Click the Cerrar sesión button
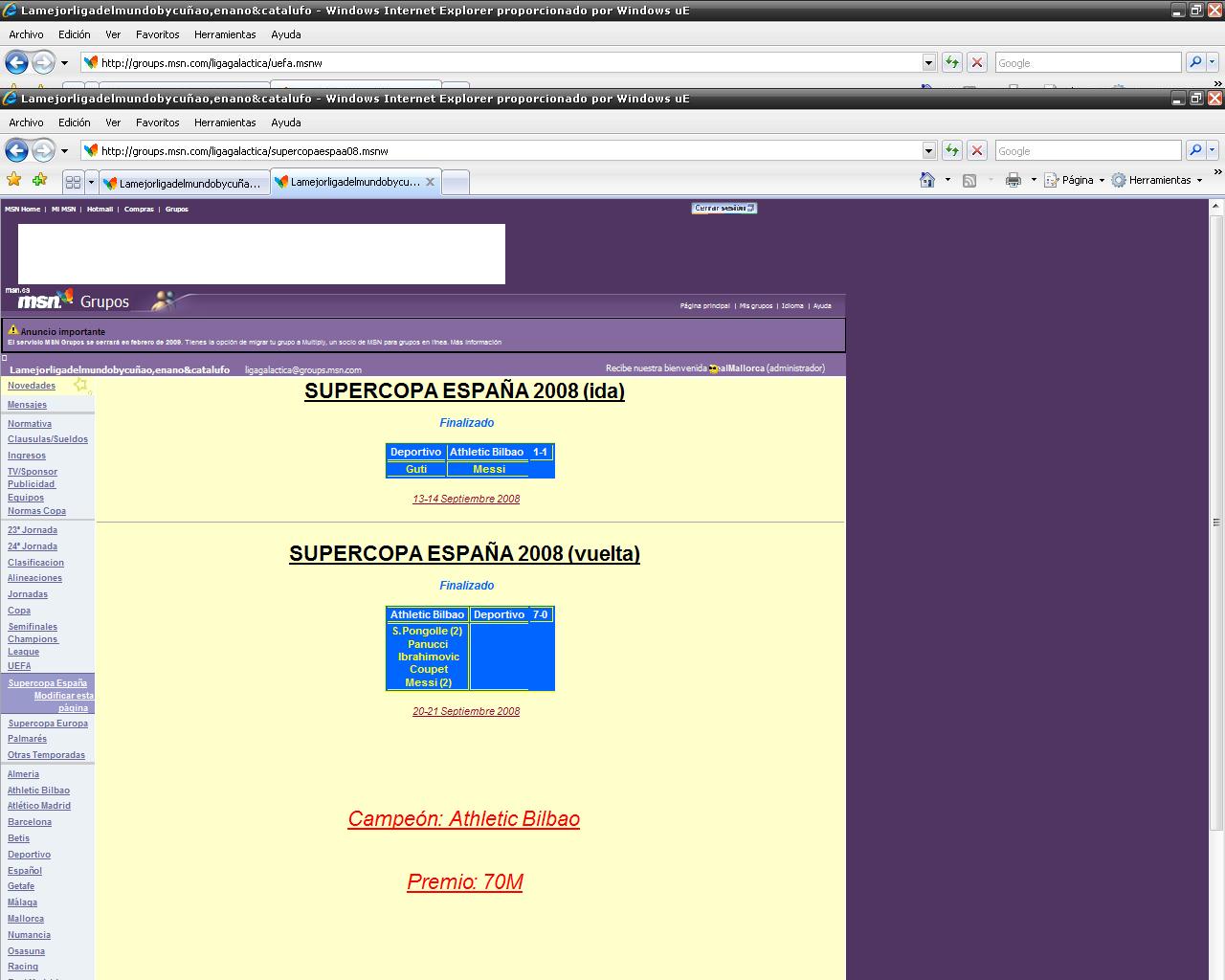The image size is (1225, 980). [724, 208]
